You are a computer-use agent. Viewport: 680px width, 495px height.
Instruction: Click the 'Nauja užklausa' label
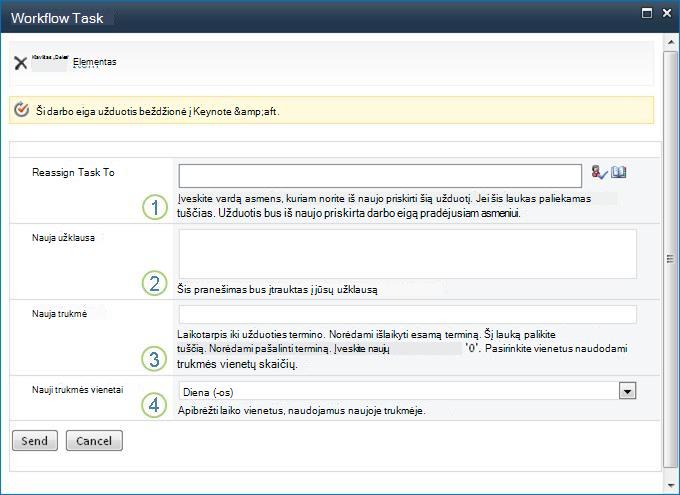click(63, 238)
